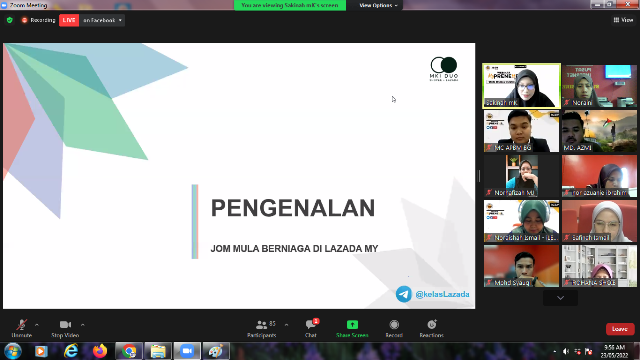Open the View Options menu
The height and width of the screenshot is (360, 640).
(378, 5)
